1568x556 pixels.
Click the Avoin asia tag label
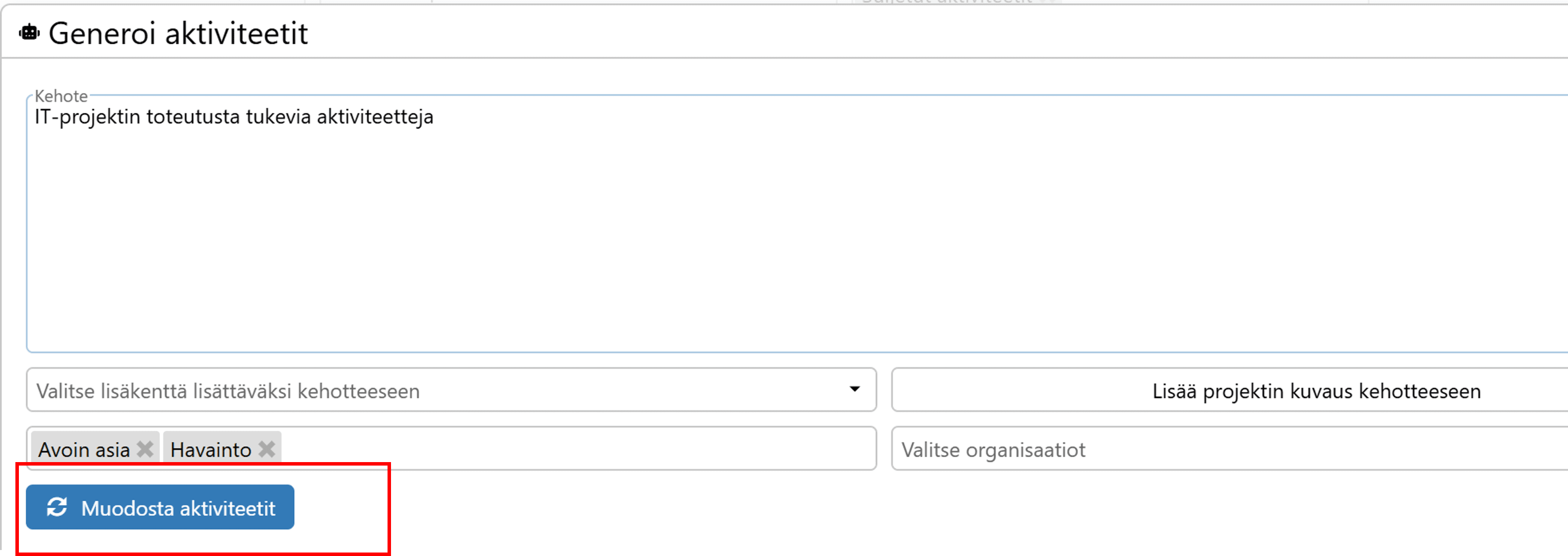[x=84, y=450]
